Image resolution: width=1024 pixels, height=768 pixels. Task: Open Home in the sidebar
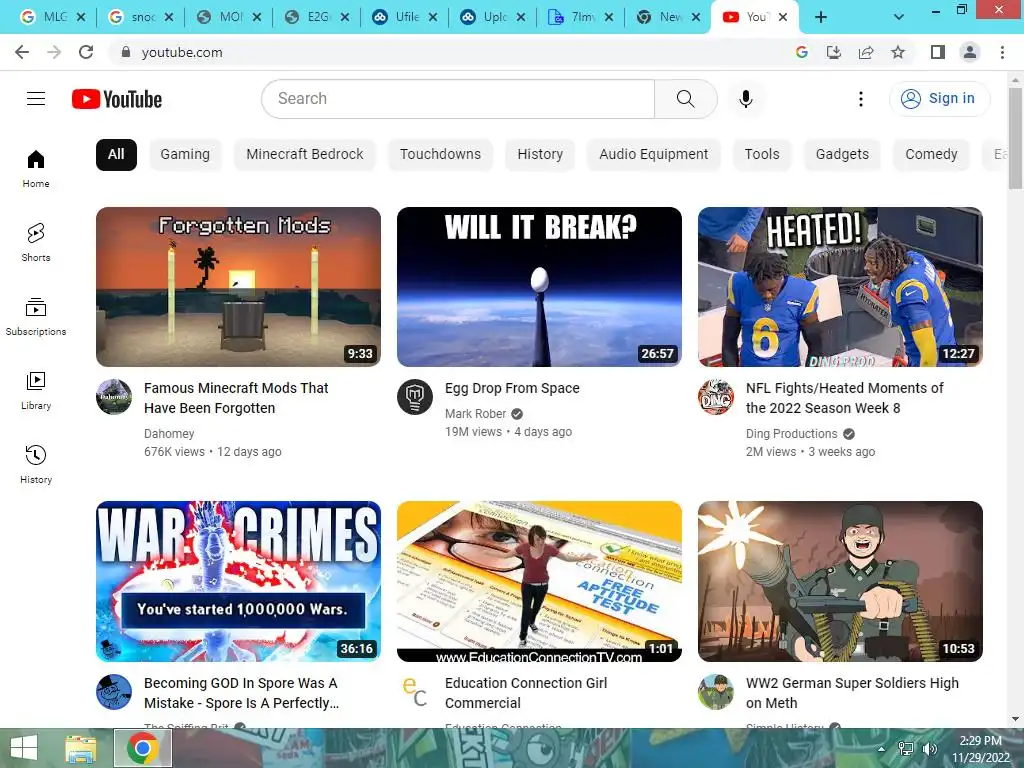(x=36, y=169)
